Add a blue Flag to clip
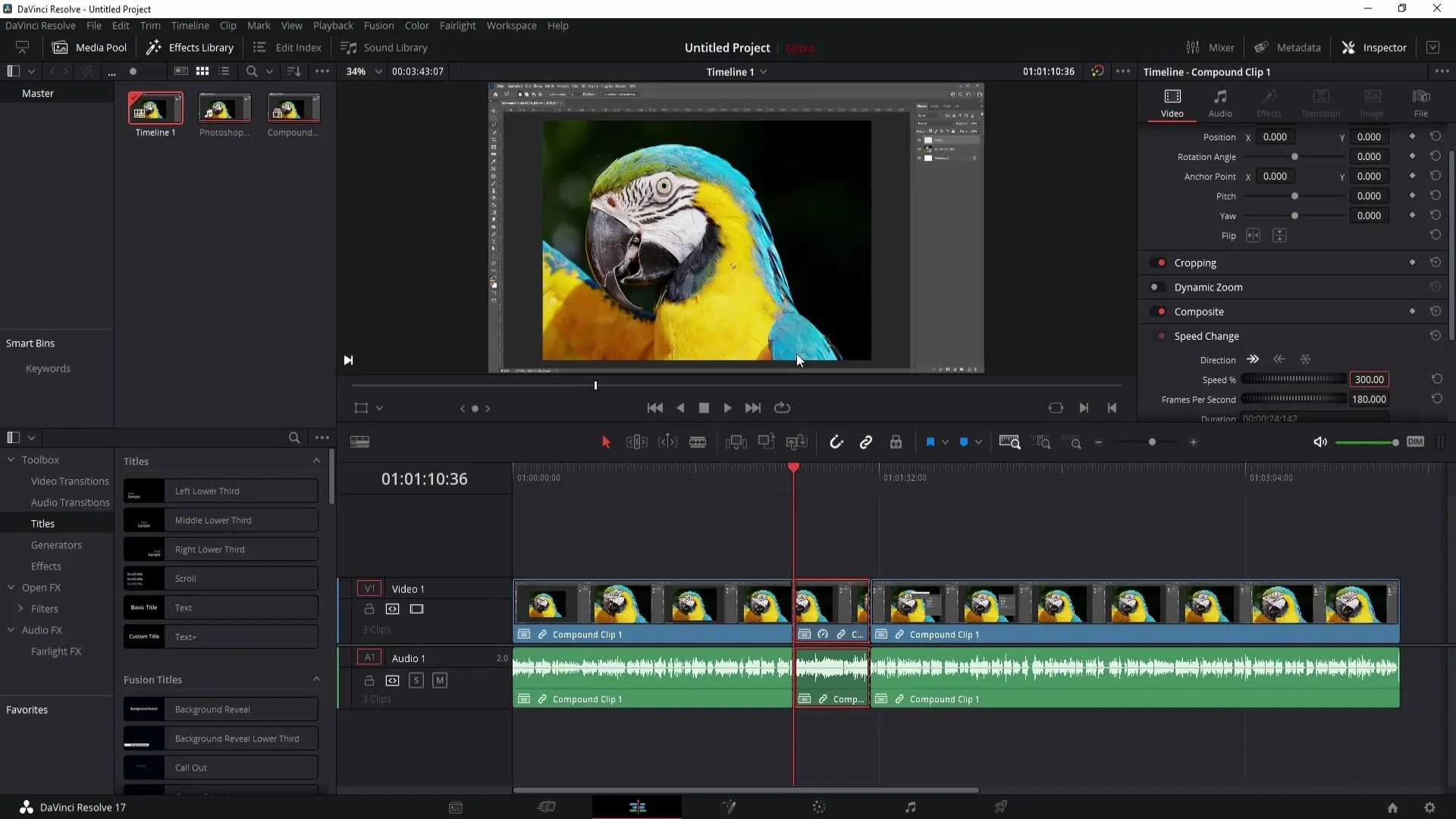Viewport: 1456px width, 819px height. (930, 442)
